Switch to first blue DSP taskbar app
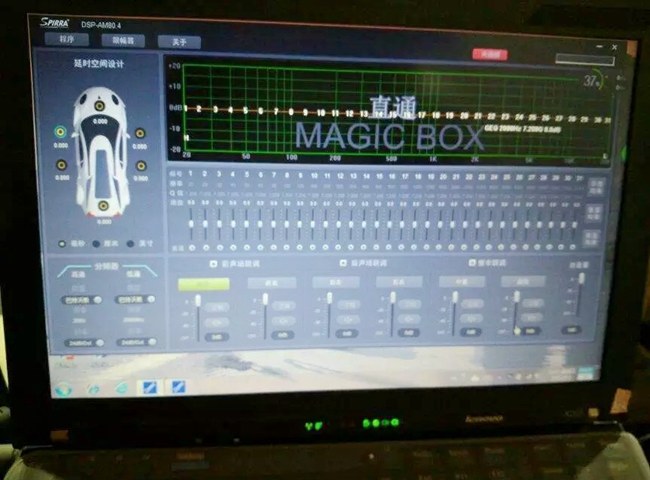 149,388
